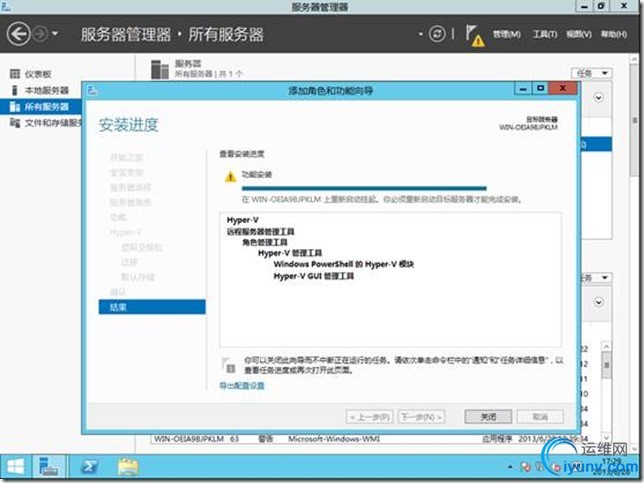The width and height of the screenshot is (644, 483).
Task: Click the 本地服务器 server icon
Action: [x=15, y=90]
